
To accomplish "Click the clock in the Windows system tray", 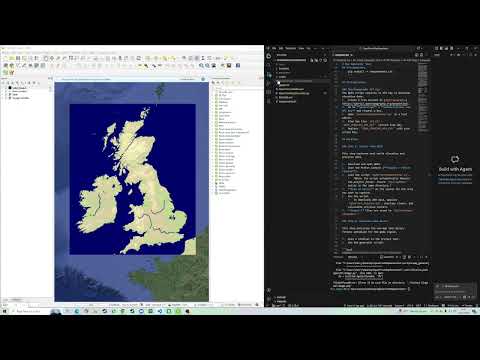I will coord(464,311).
